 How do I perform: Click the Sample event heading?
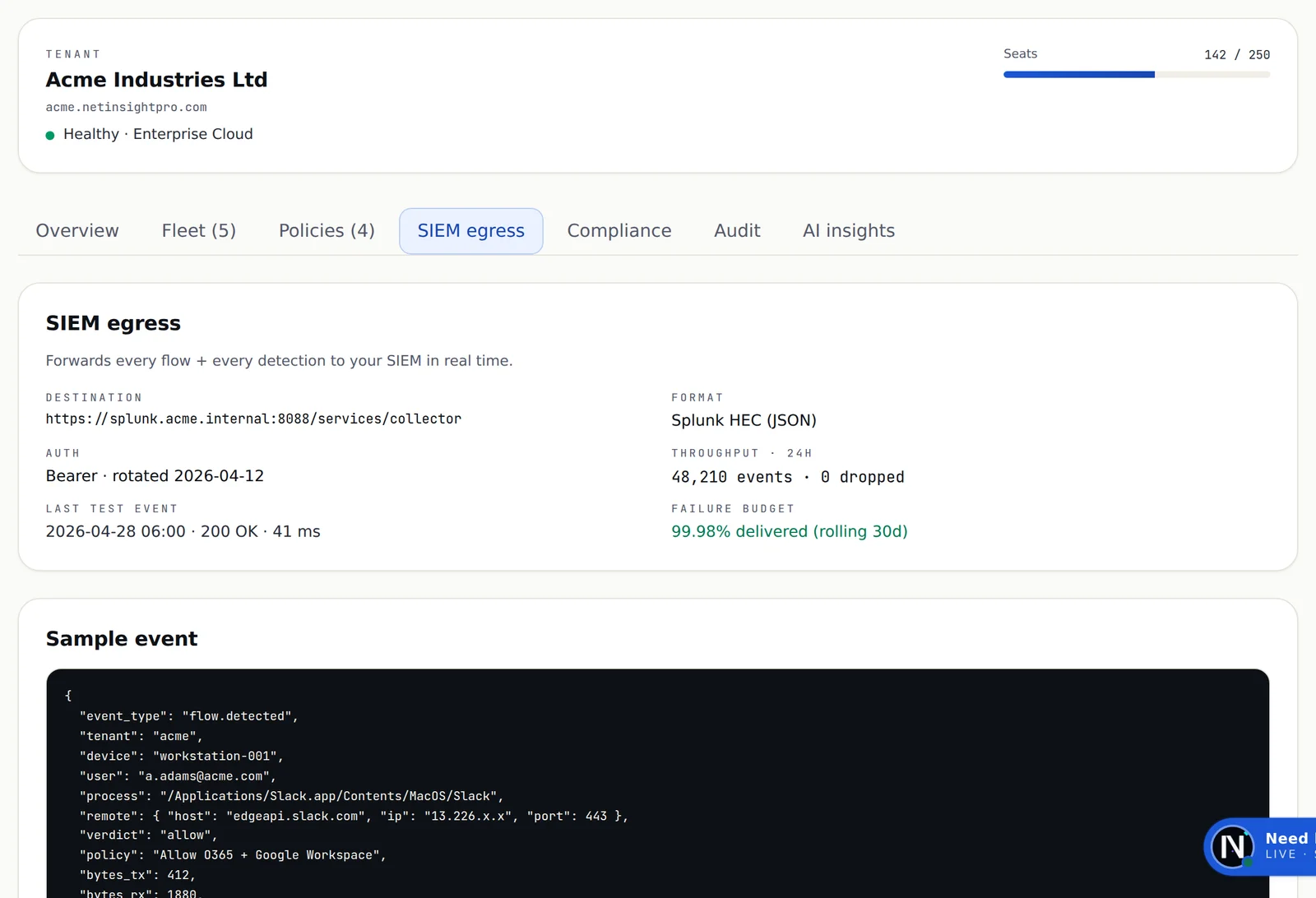click(x=122, y=639)
